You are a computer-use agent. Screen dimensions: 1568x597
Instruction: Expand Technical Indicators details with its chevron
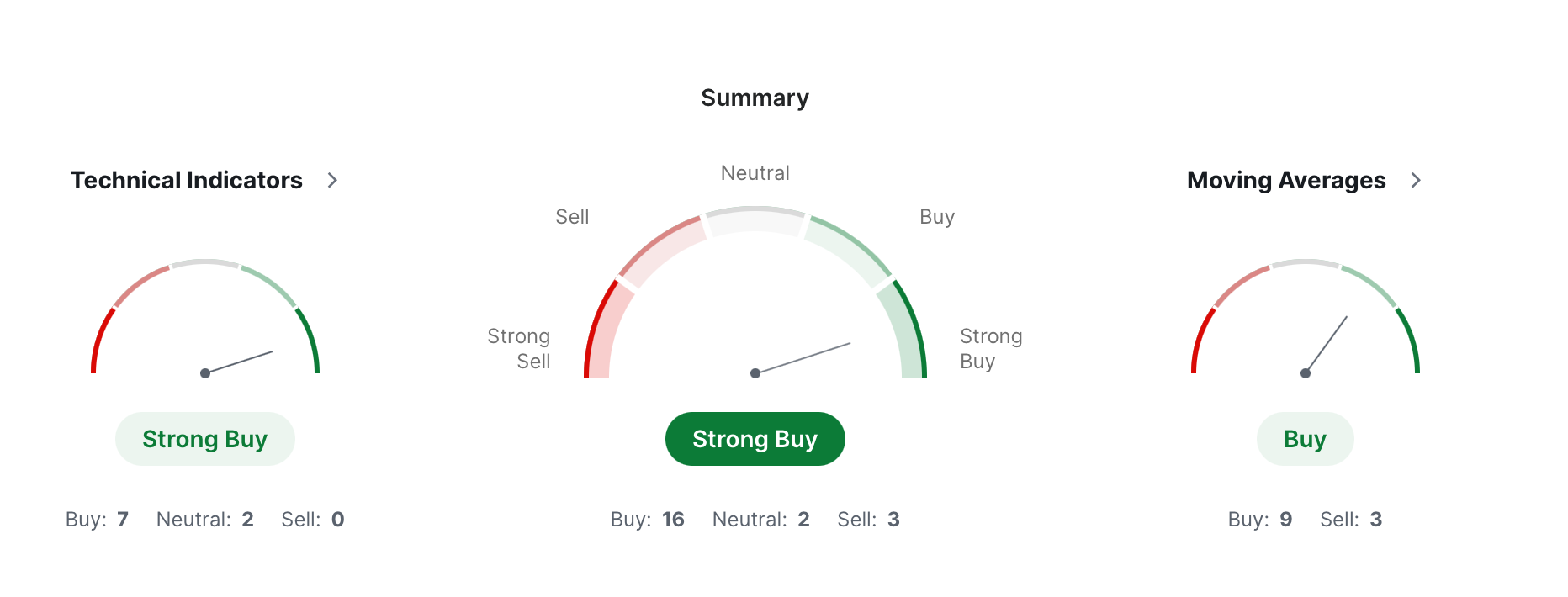[x=333, y=180]
